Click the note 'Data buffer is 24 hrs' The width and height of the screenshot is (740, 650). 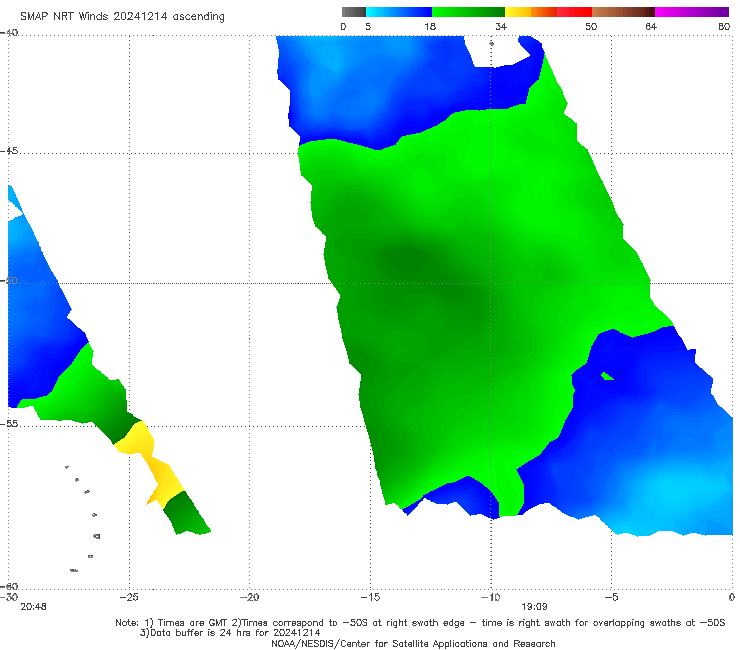201,633
